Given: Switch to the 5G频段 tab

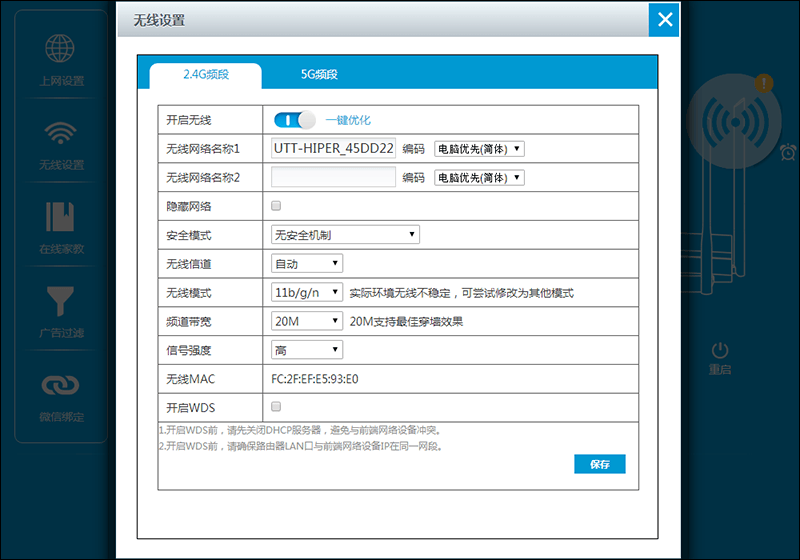Looking at the screenshot, I should pyautogui.click(x=319, y=74).
